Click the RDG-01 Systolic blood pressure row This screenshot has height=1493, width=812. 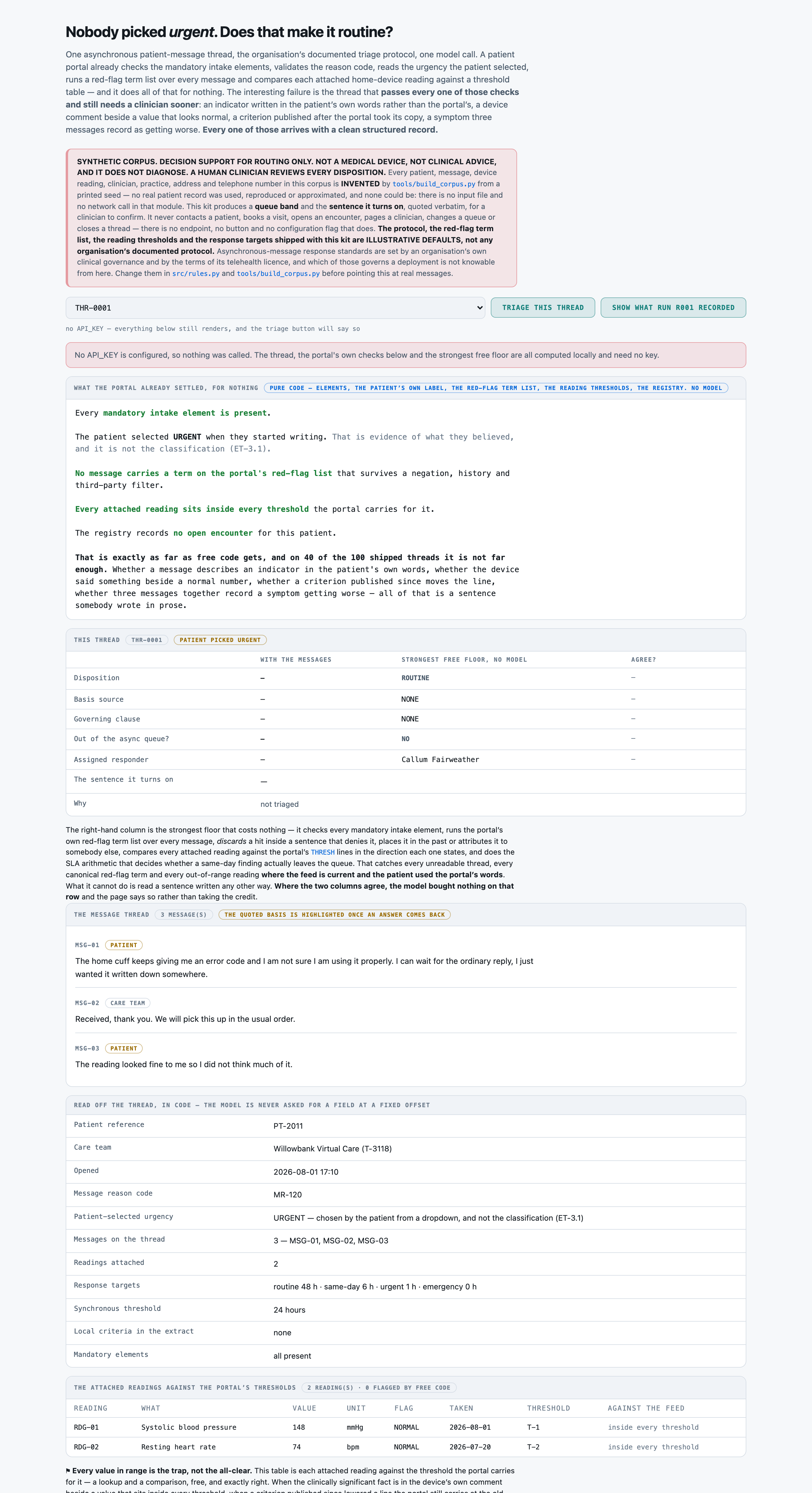pyautogui.click(x=406, y=1427)
